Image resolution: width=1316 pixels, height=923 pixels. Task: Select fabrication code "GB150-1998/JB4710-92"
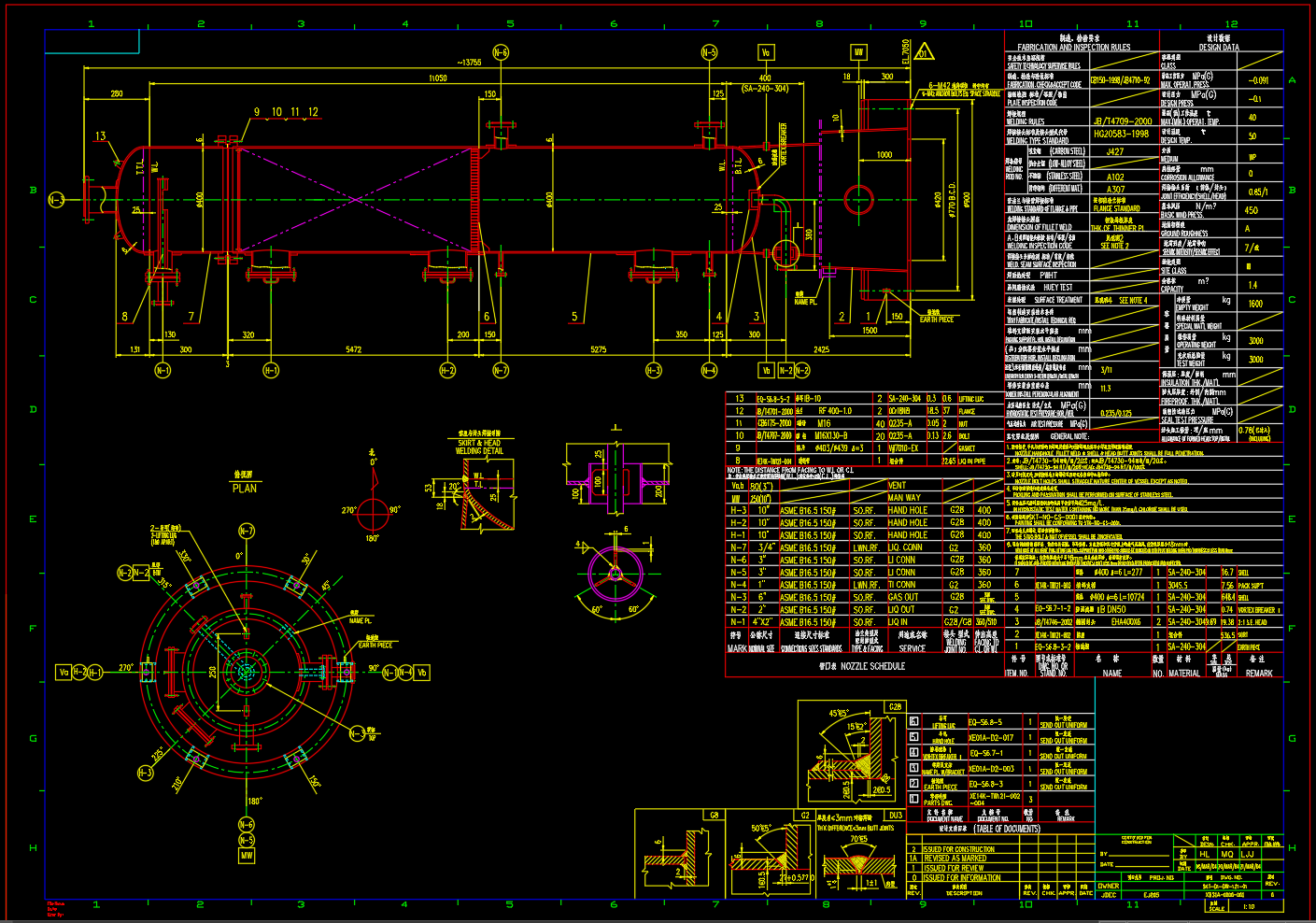[x=1120, y=80]
